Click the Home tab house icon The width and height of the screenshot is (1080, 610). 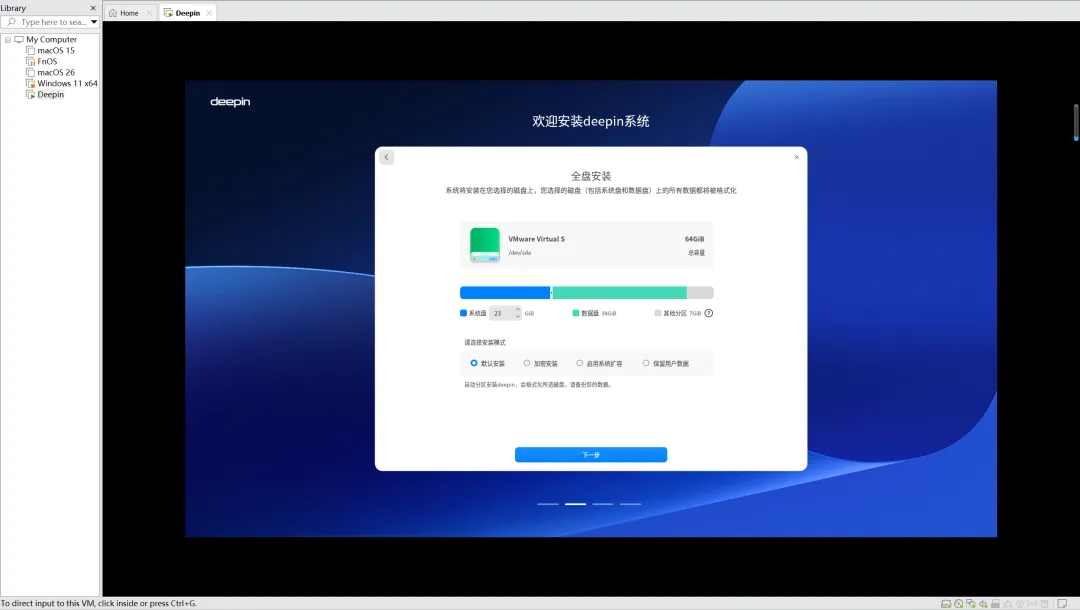coord(113,13)
